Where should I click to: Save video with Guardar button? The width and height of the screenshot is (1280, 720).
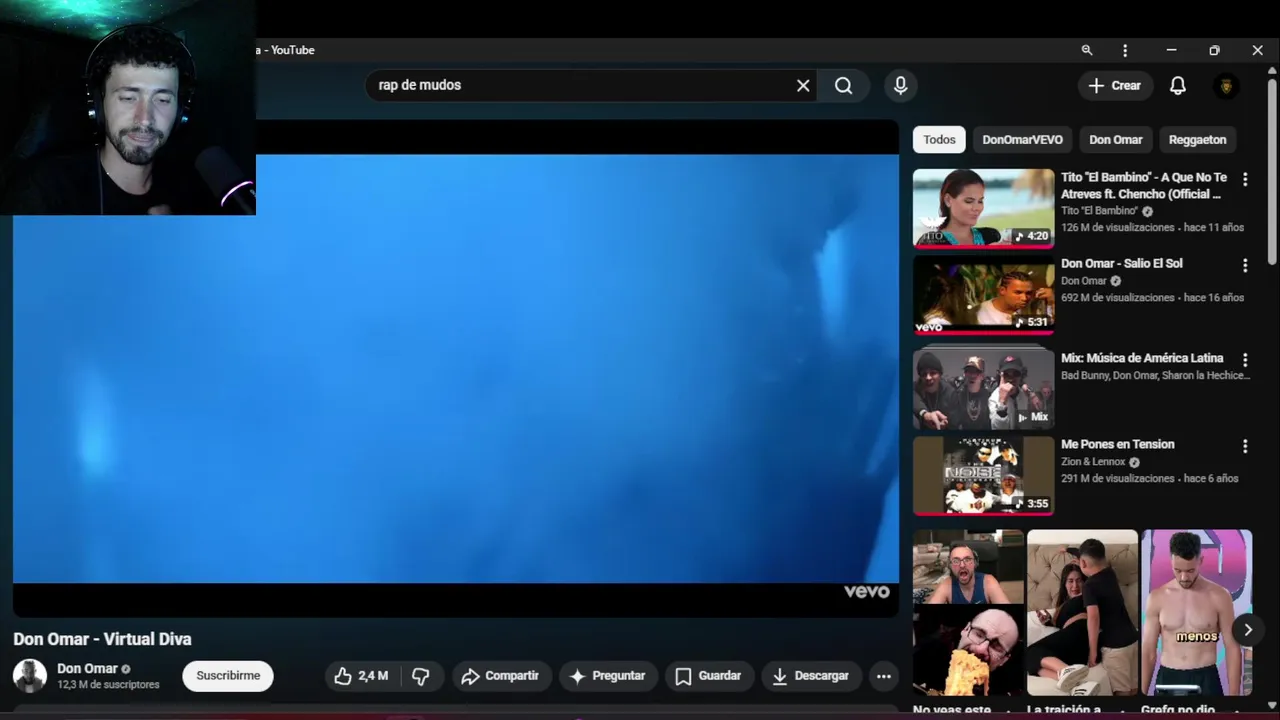coord(707,676)
